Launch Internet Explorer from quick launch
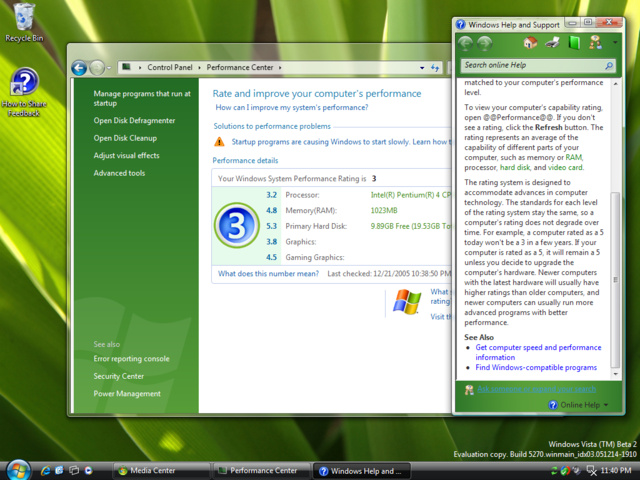640x480 pixels. [45, 471]
